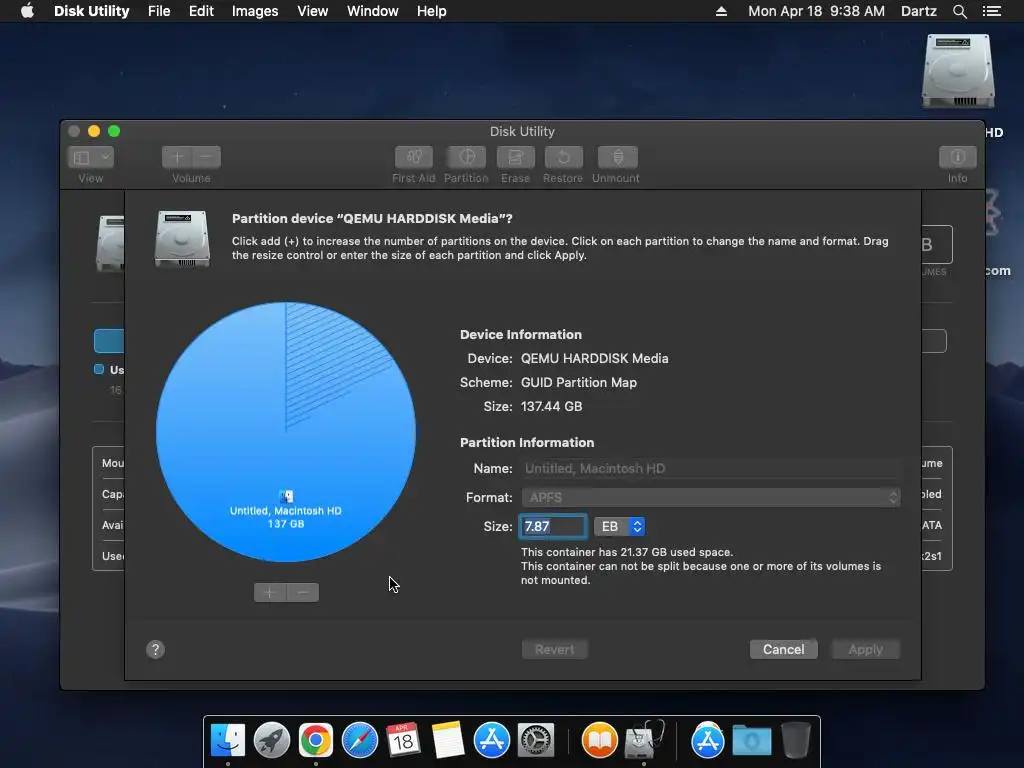Add a partition with the plus button
1024x768 pixels.
[270, 592]
